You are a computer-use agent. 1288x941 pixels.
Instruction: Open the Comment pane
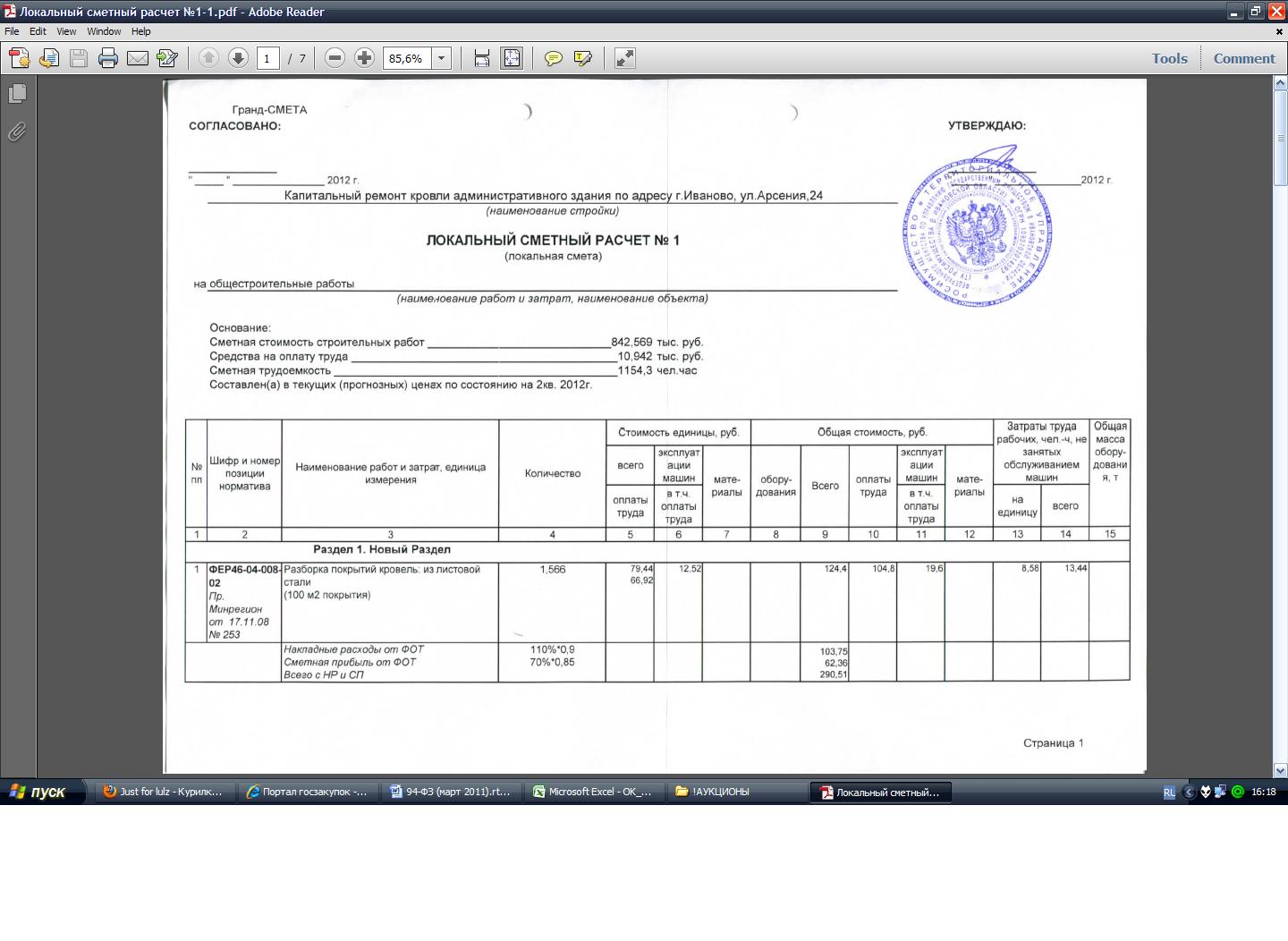[x=1243, y=59]
